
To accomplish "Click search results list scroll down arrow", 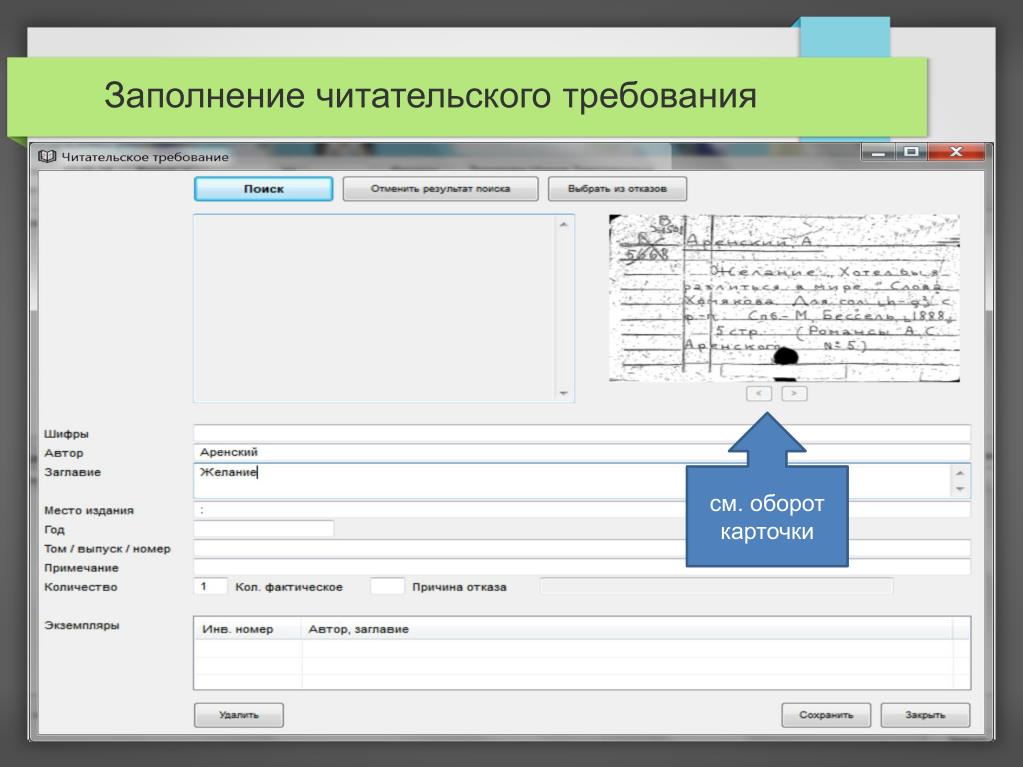I will [564, 393].
